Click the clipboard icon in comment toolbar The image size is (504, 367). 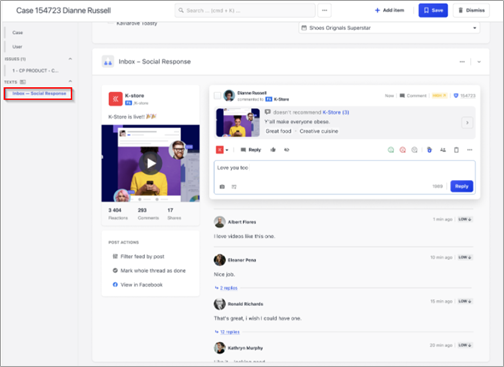pyautogui.click(x=456, y=150)
